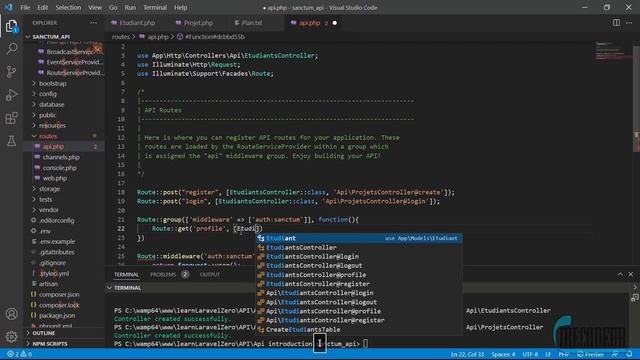
Task: Open package.json in the explorer
Action: (x=64, y=316)
